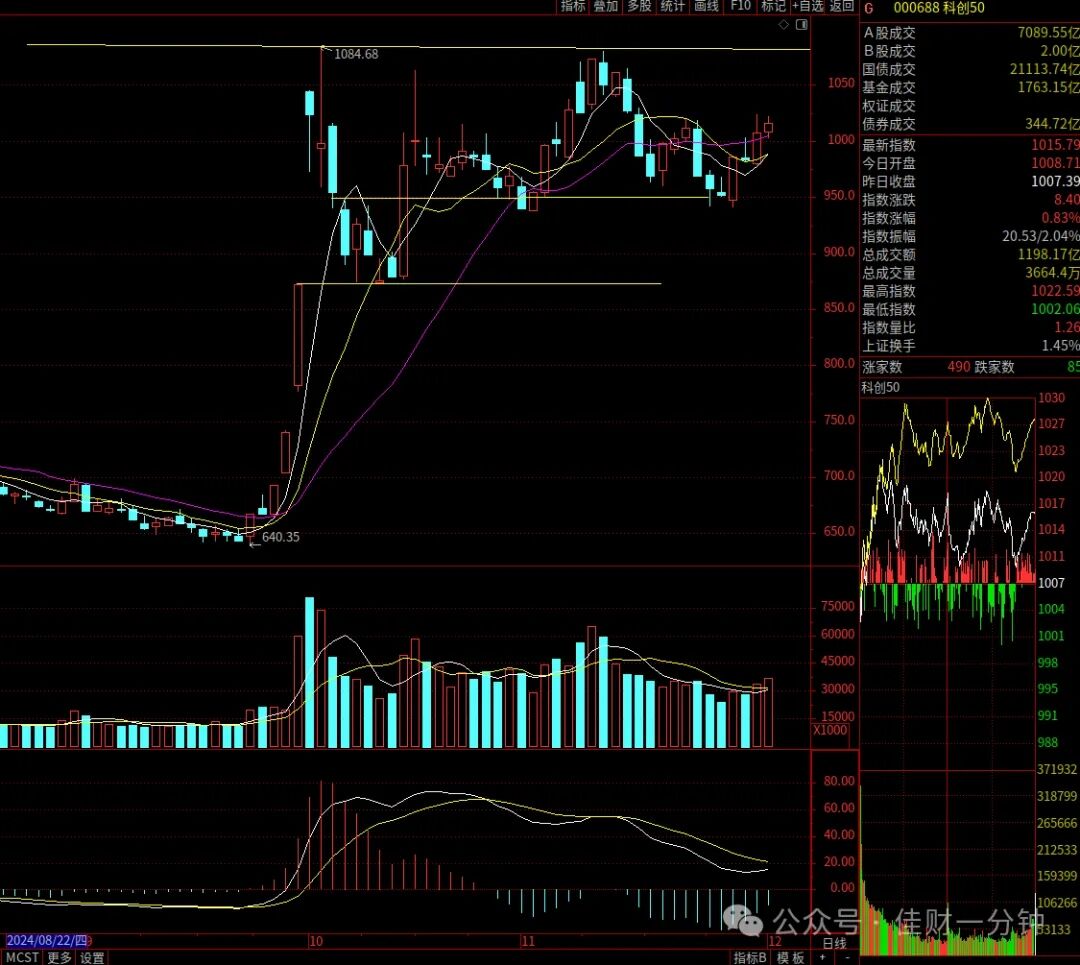Click the 基金成交 row label
The image size is (1080, 965).
(889, 87)
